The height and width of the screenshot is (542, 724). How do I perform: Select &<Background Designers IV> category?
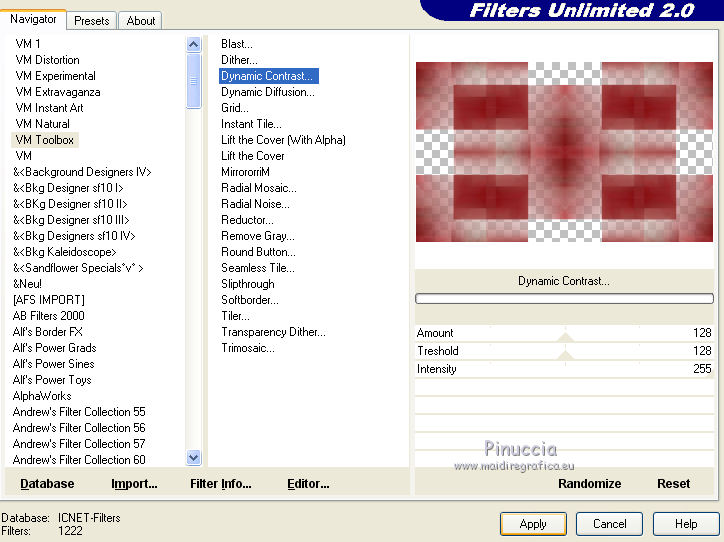click(x=82, y=172)
